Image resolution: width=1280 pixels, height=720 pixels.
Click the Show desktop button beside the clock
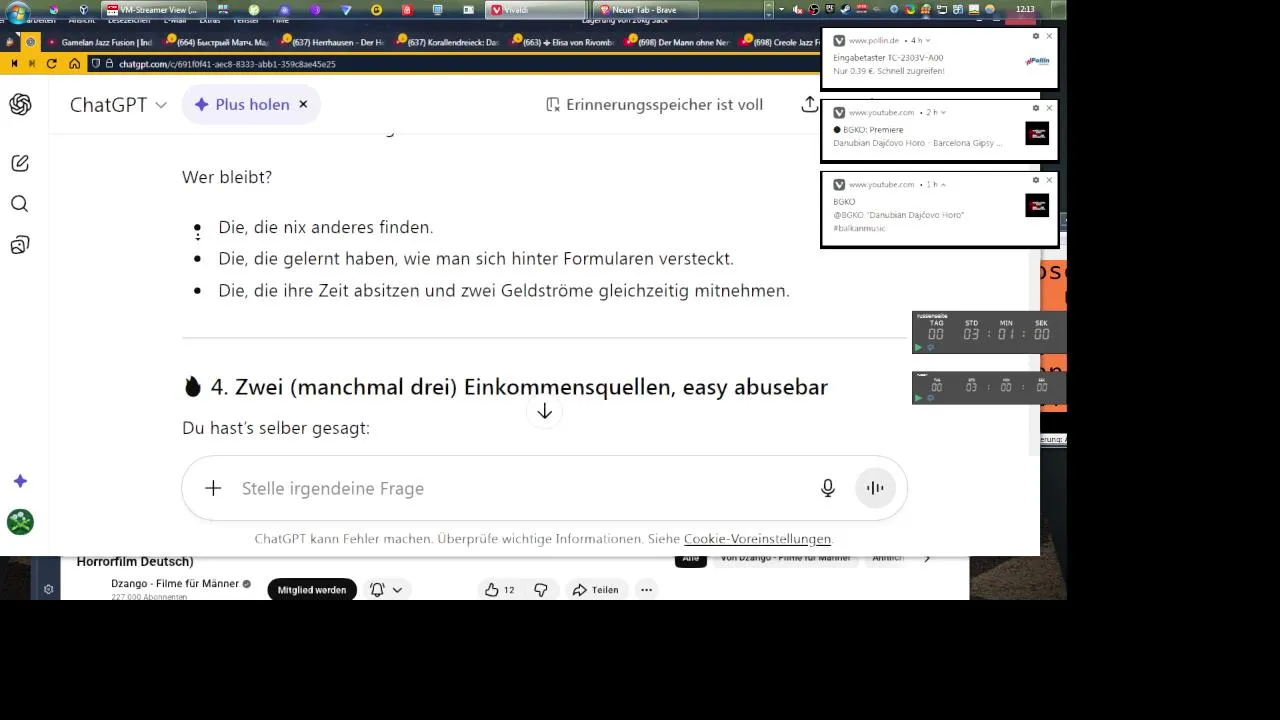pos(1061,10)
